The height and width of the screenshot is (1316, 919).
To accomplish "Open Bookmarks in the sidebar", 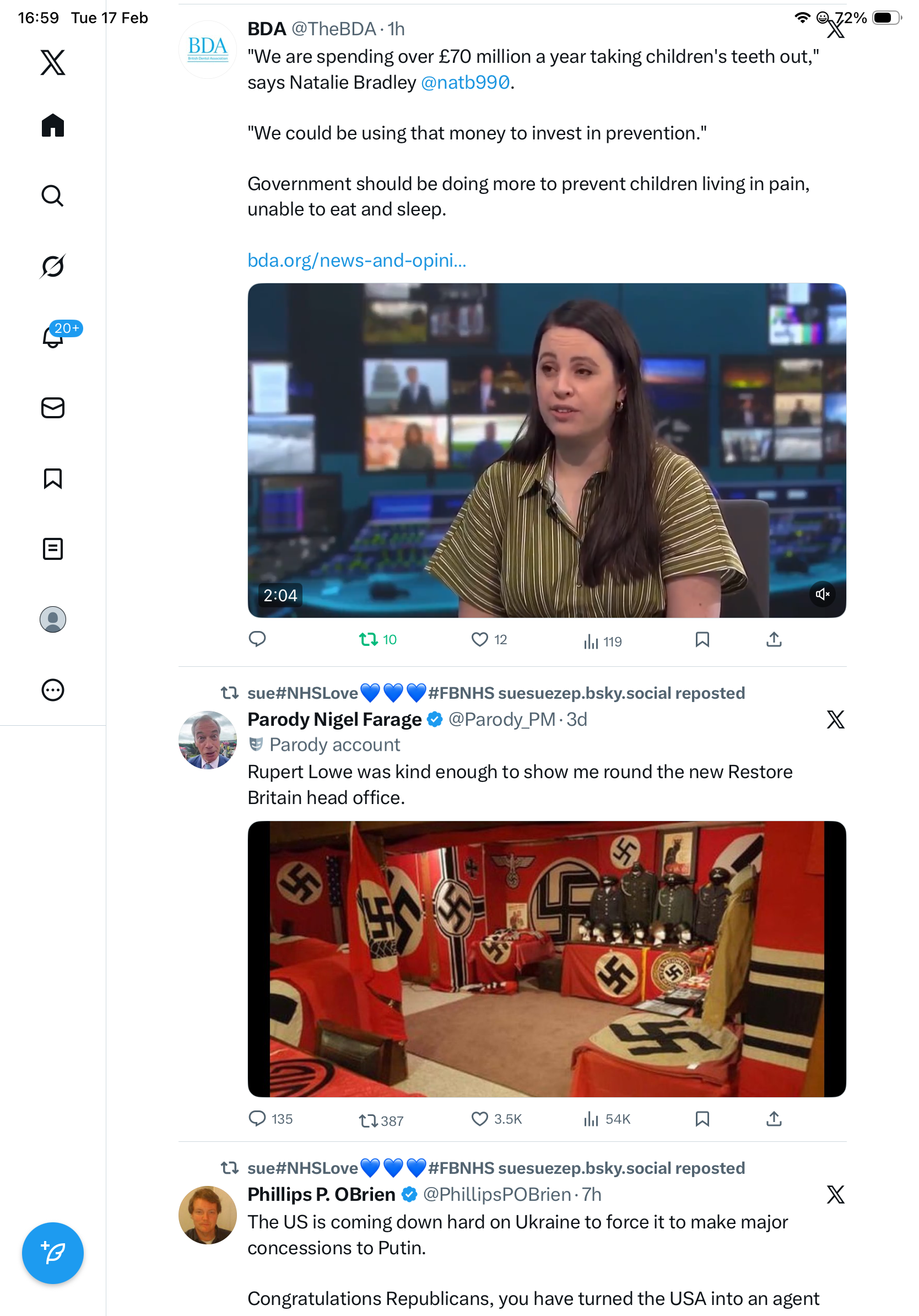I will (x=53, y=478).
